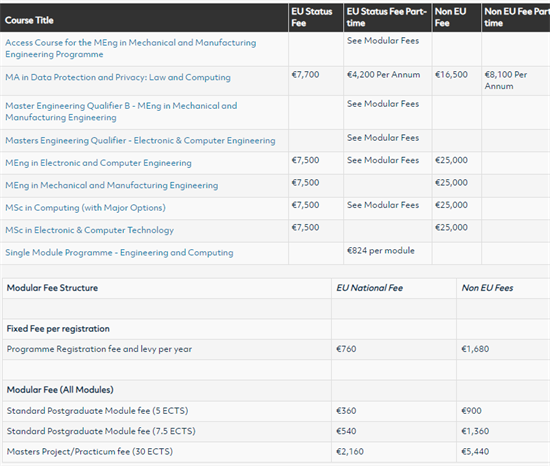
Task: Open MSc in Electronic & Computer Technology link
Action: click(x=89, y=230)
